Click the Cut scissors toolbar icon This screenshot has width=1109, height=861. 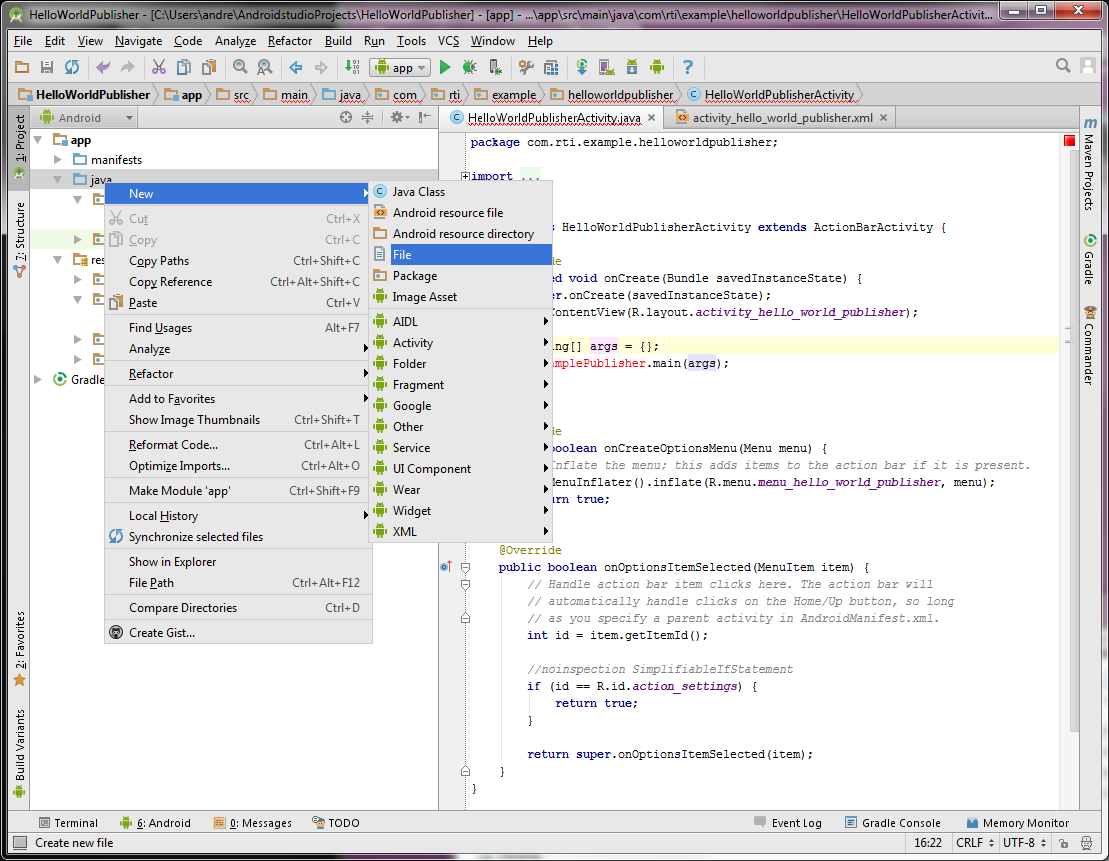click(158, 67)
